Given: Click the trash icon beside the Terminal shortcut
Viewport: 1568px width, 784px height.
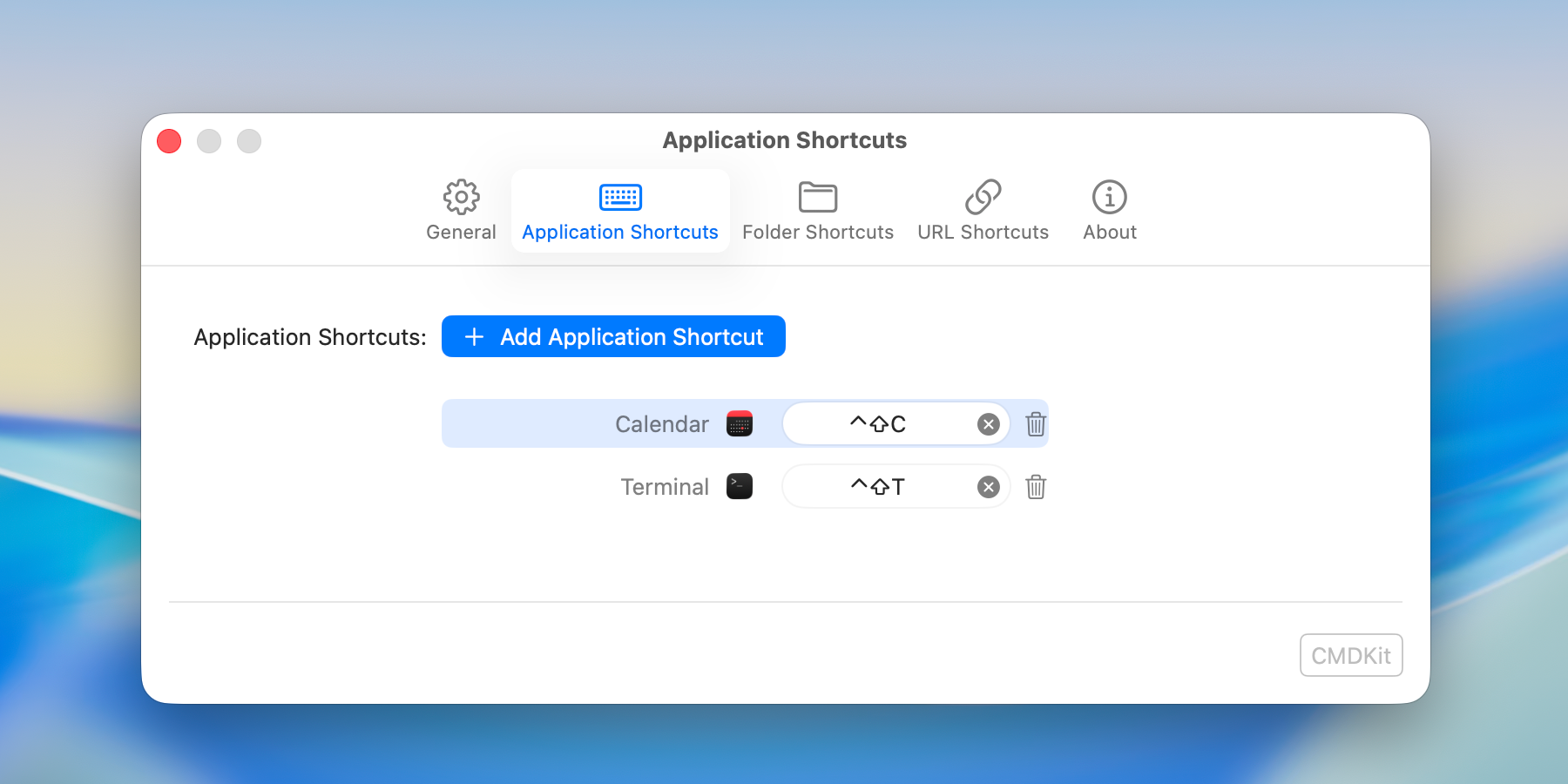Looking at the screenshot, I should pos(1035,487).
